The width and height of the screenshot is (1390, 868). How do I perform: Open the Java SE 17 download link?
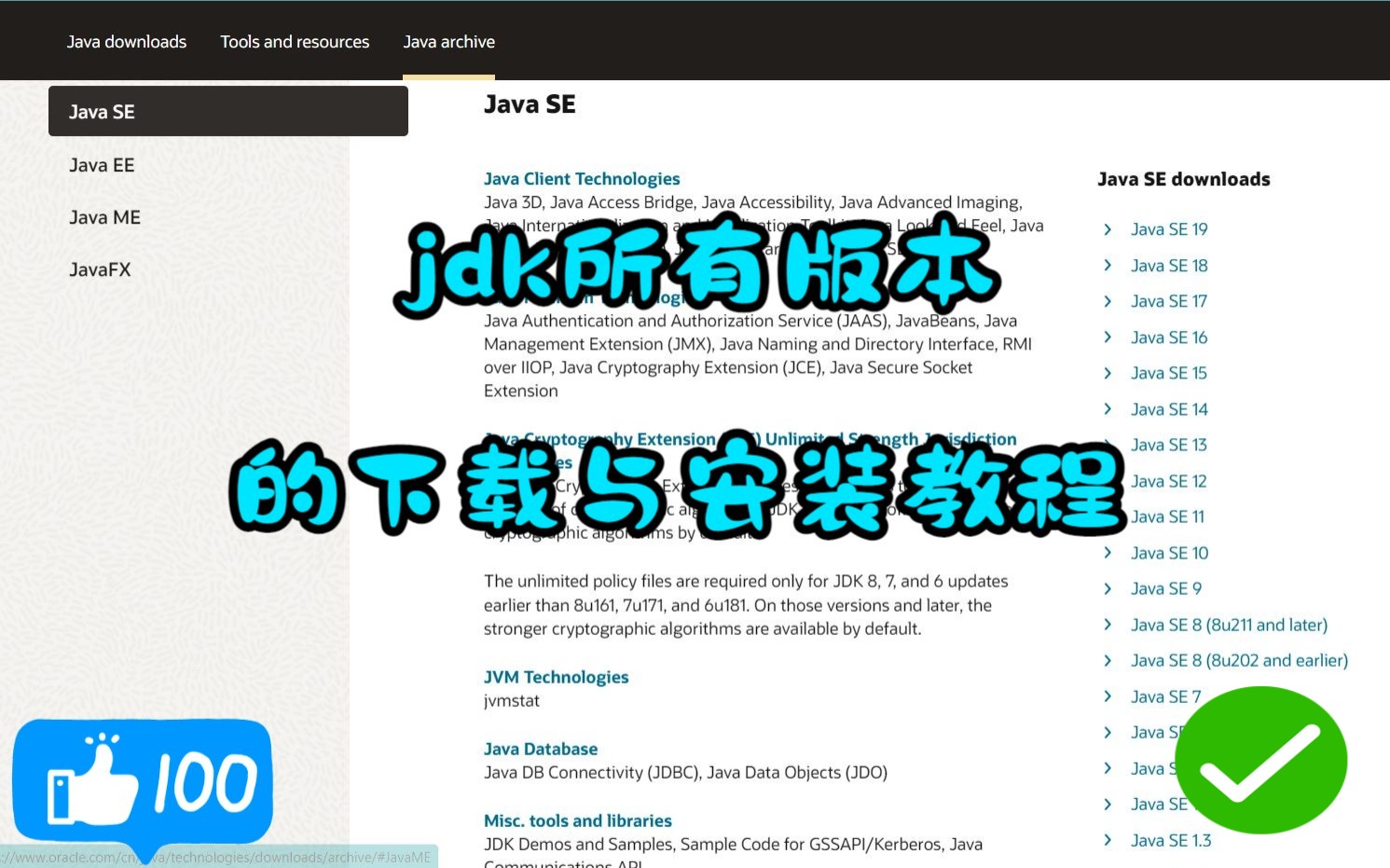(1169, 301)
